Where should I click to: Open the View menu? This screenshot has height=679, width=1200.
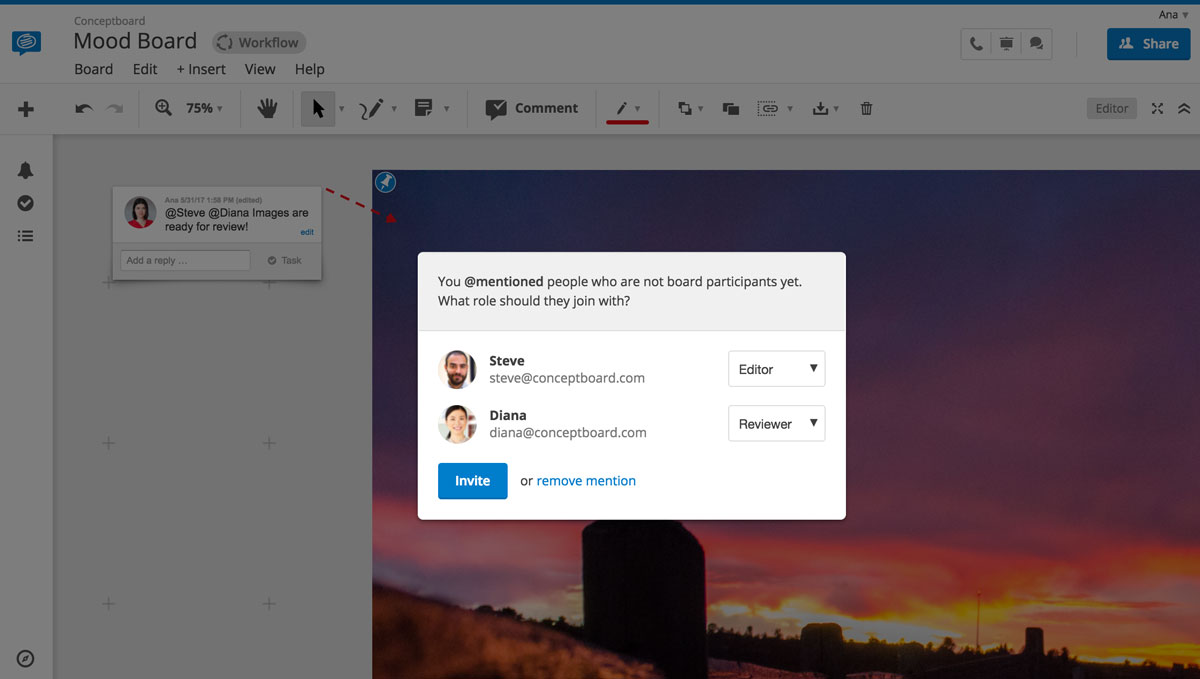pos(260,69)
